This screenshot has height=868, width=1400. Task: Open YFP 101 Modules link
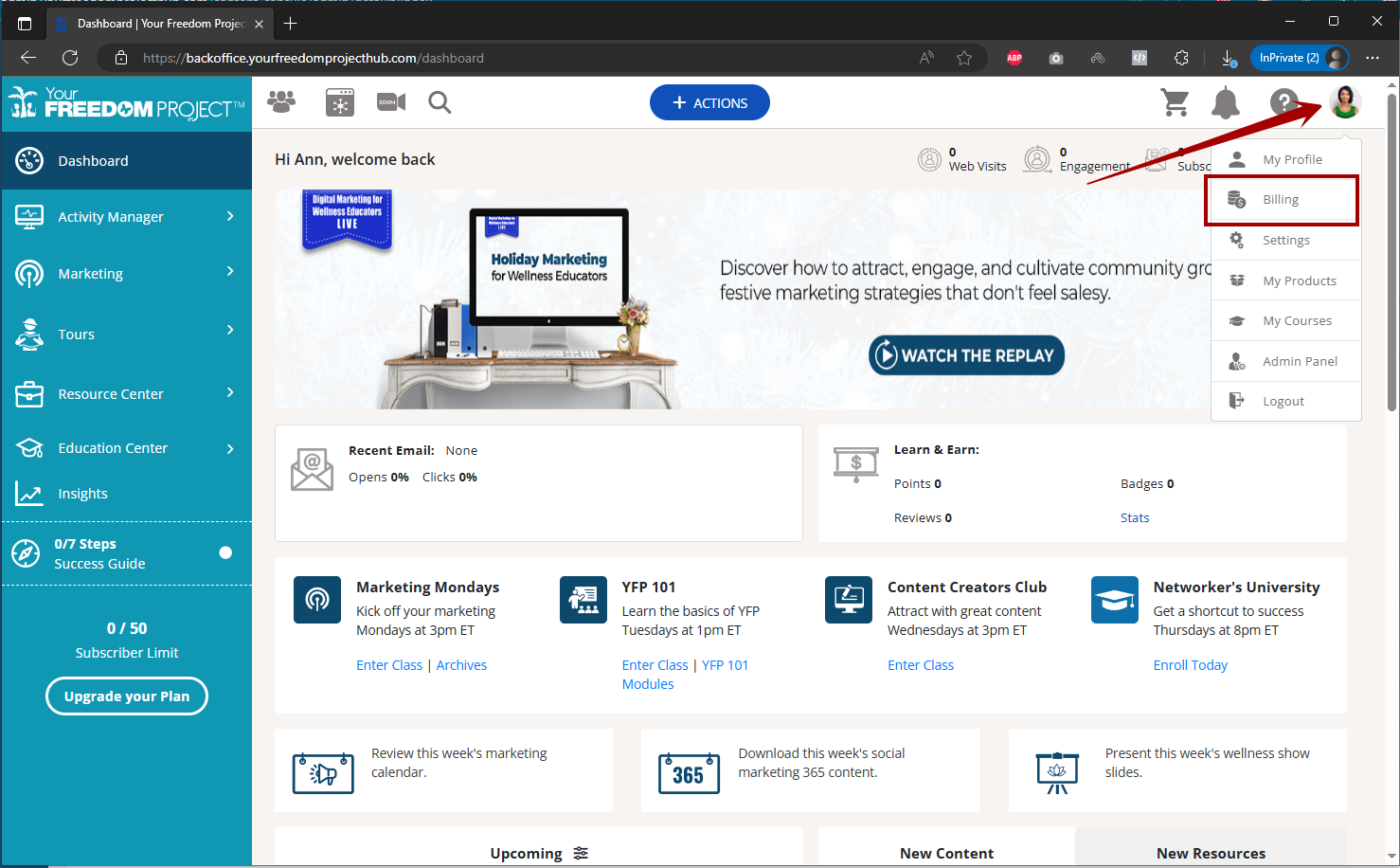coord(686,675)
